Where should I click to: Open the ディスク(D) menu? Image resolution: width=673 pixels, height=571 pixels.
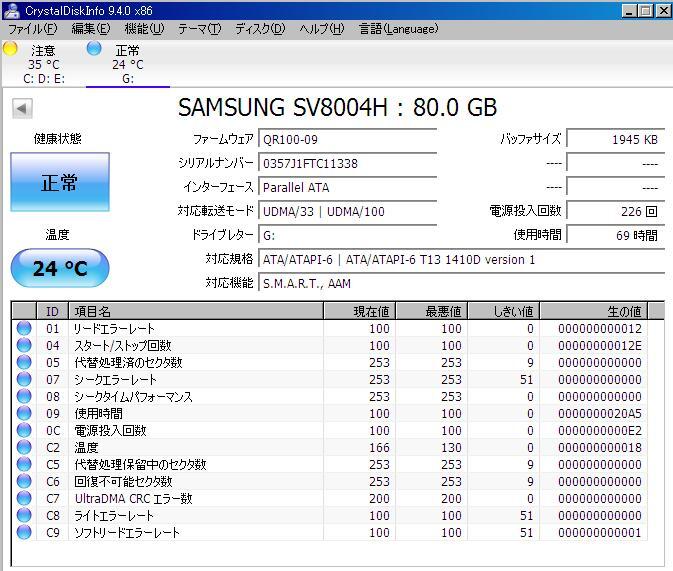(260, 29)
